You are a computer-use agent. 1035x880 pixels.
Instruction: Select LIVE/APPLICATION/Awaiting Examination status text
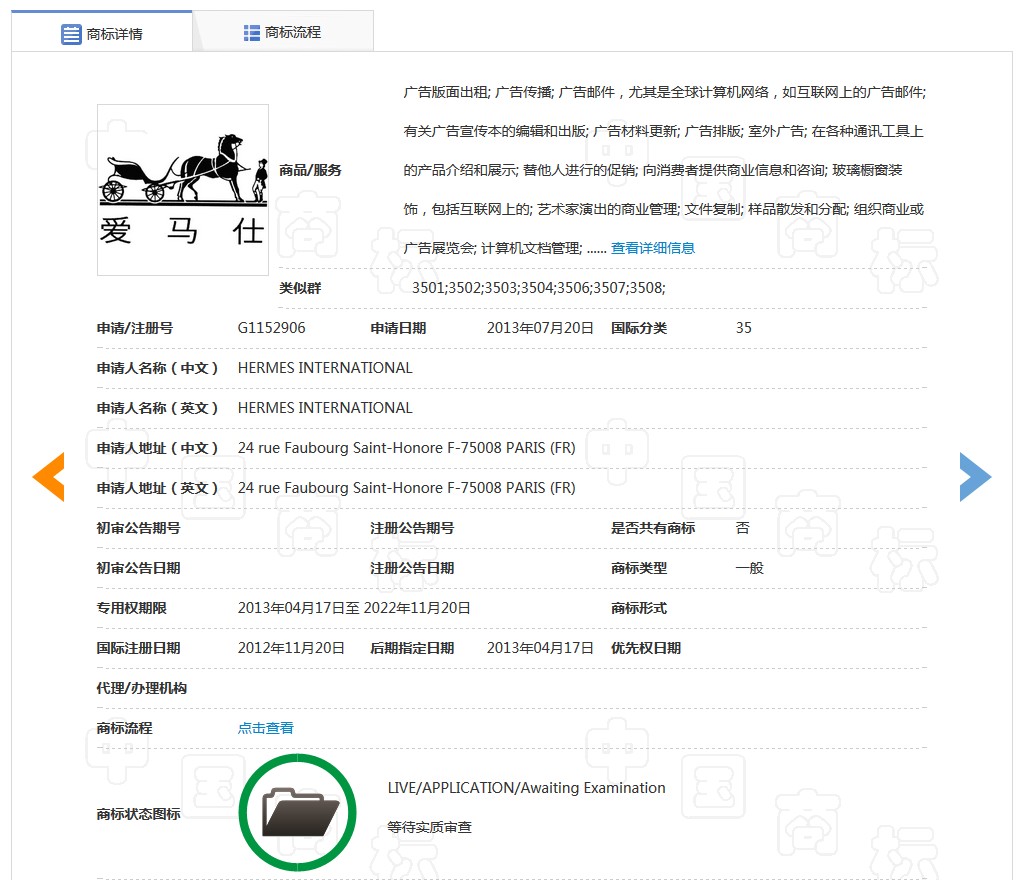pyautogui.click(x=526, y=788)
